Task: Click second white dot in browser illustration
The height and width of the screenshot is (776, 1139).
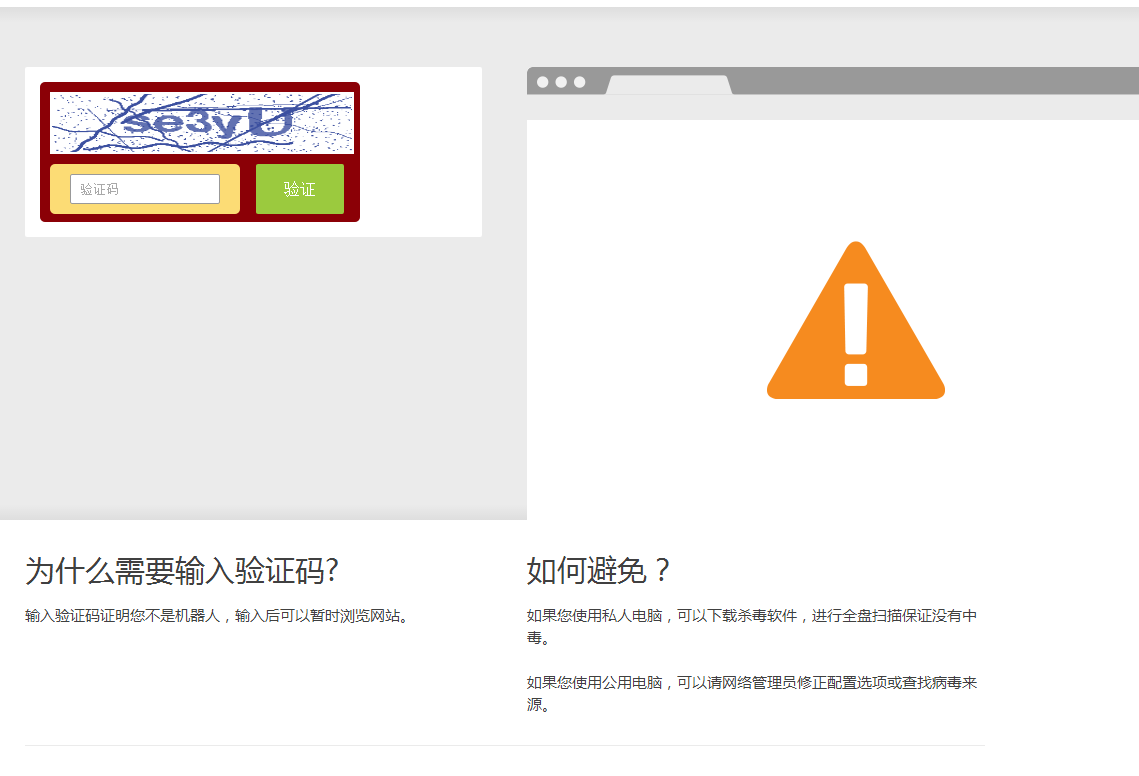Action: (561, 82)
